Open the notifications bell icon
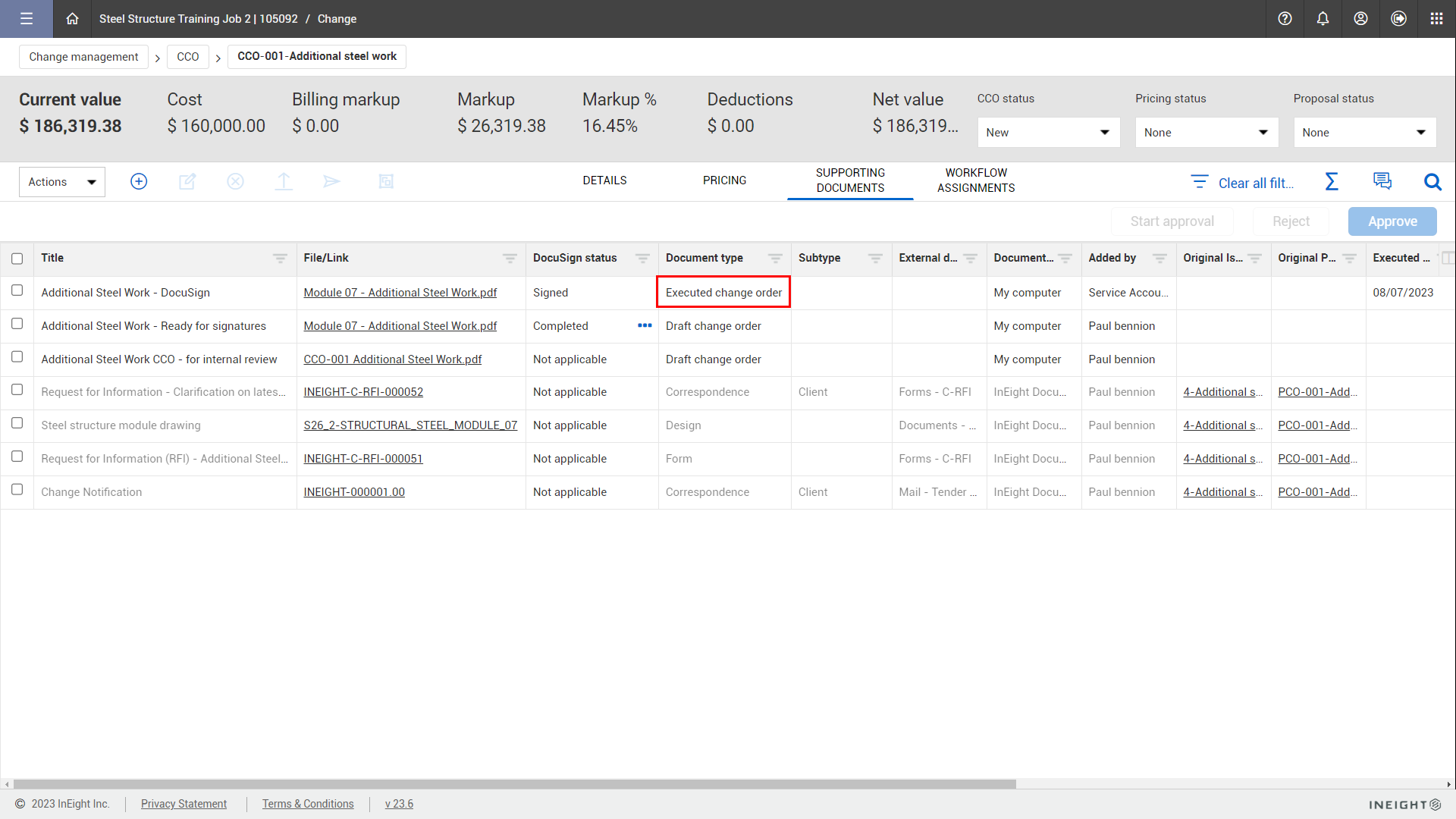This screenshot has width=1456, height=819. [1323, 19]
